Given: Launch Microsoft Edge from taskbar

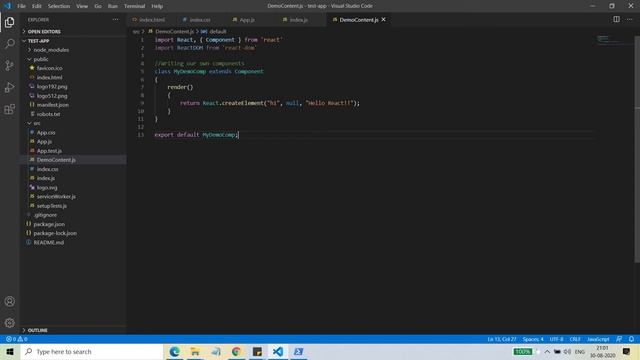Looking at the screenshot, I should pos(174,351).
